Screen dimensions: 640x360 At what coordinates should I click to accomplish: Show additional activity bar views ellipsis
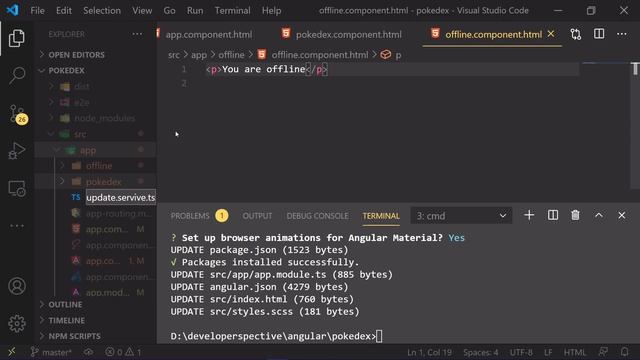coord(17,226)
